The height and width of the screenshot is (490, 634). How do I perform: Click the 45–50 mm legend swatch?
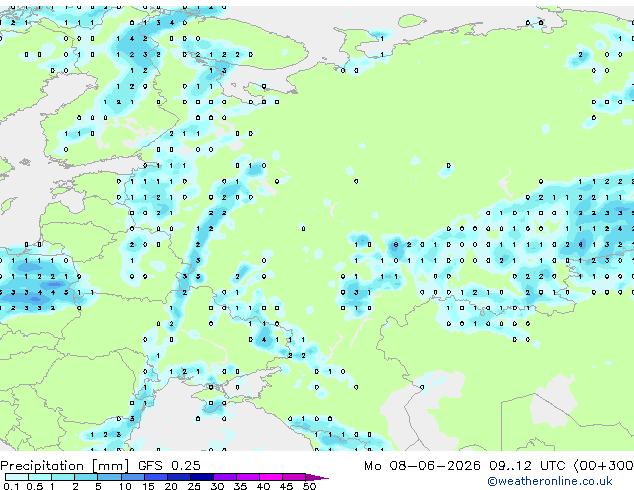point(294,477)
